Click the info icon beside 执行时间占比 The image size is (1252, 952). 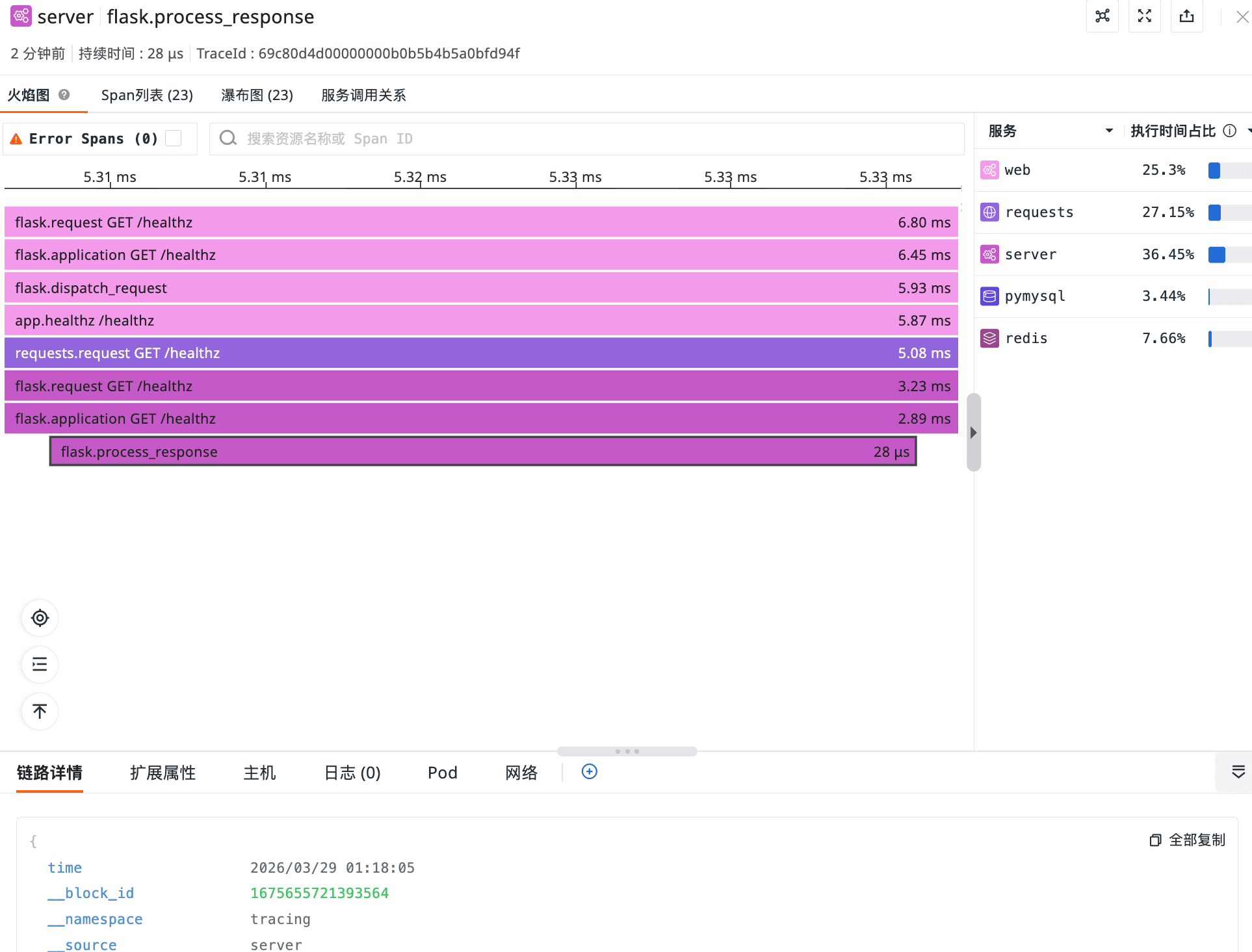pos(1229,131)
